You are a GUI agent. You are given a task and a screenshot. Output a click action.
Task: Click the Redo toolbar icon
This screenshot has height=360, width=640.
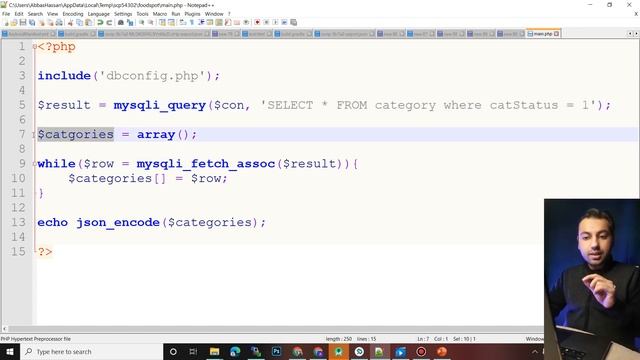pos(109,22)
